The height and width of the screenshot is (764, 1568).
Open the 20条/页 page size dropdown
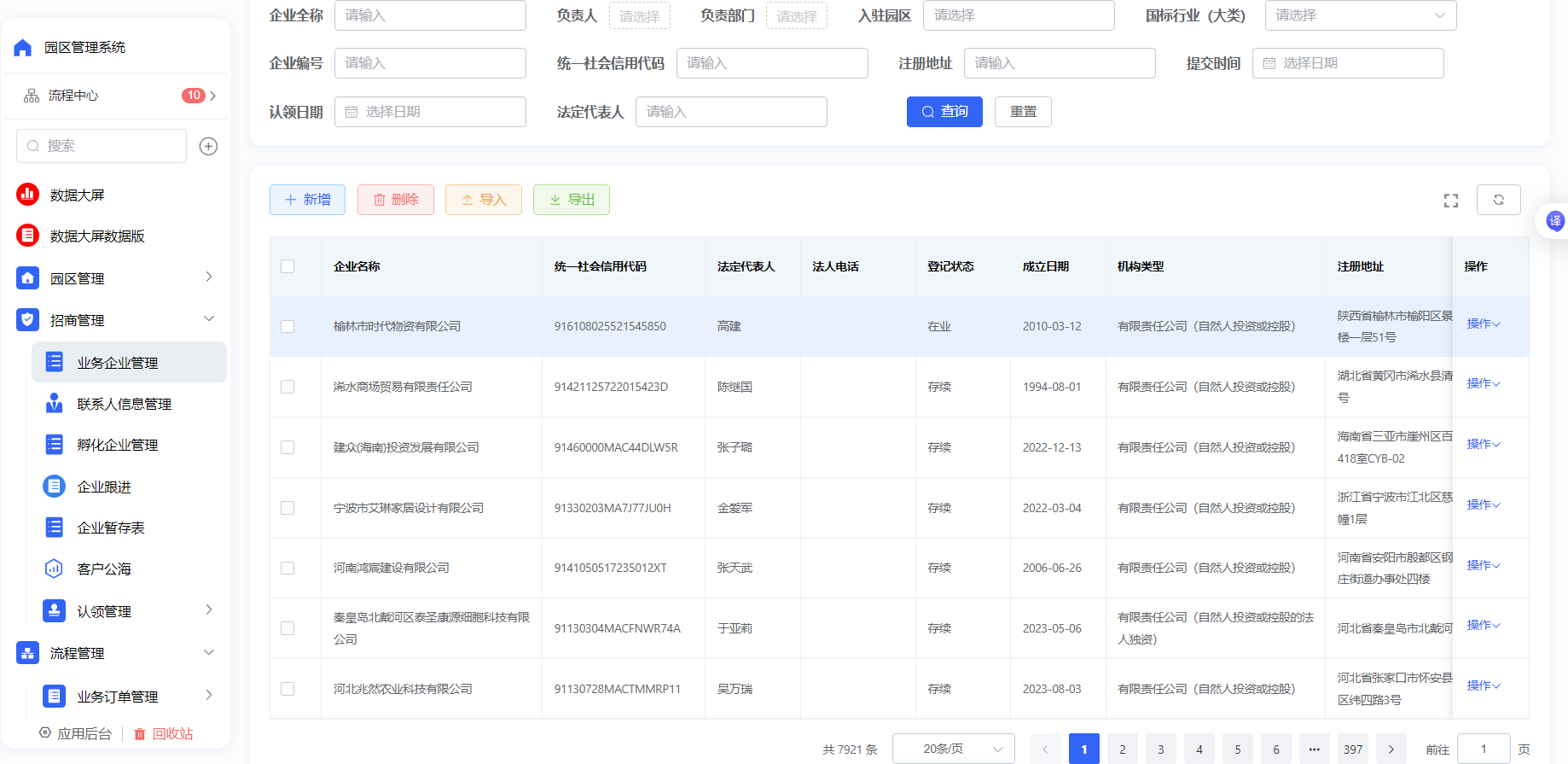tap(954, 749)
